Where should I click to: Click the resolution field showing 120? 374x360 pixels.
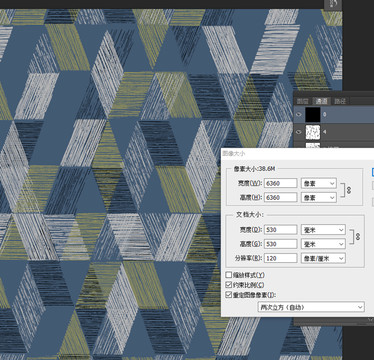tap(280, 258)
